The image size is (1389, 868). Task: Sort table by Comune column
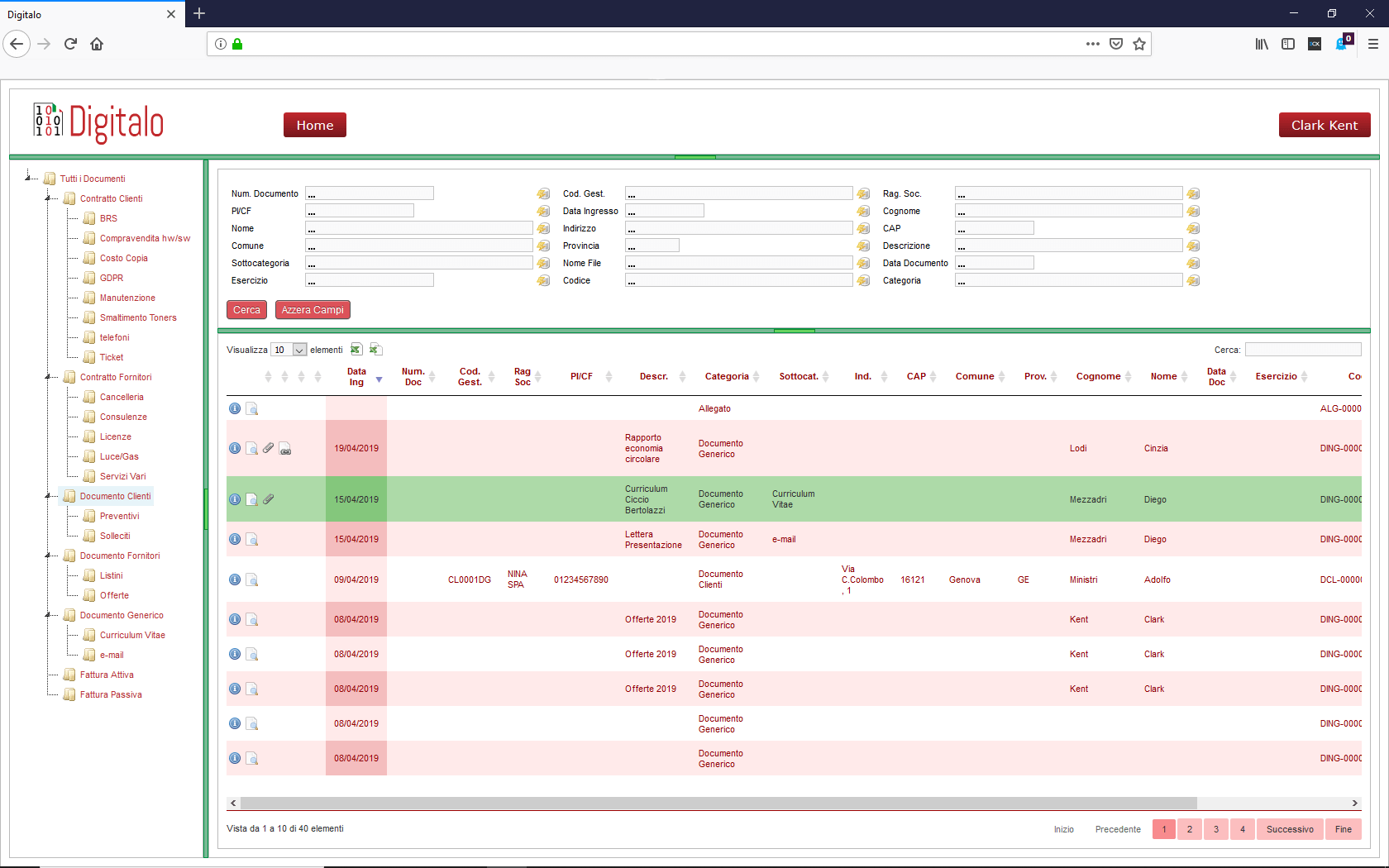point(975,377)
